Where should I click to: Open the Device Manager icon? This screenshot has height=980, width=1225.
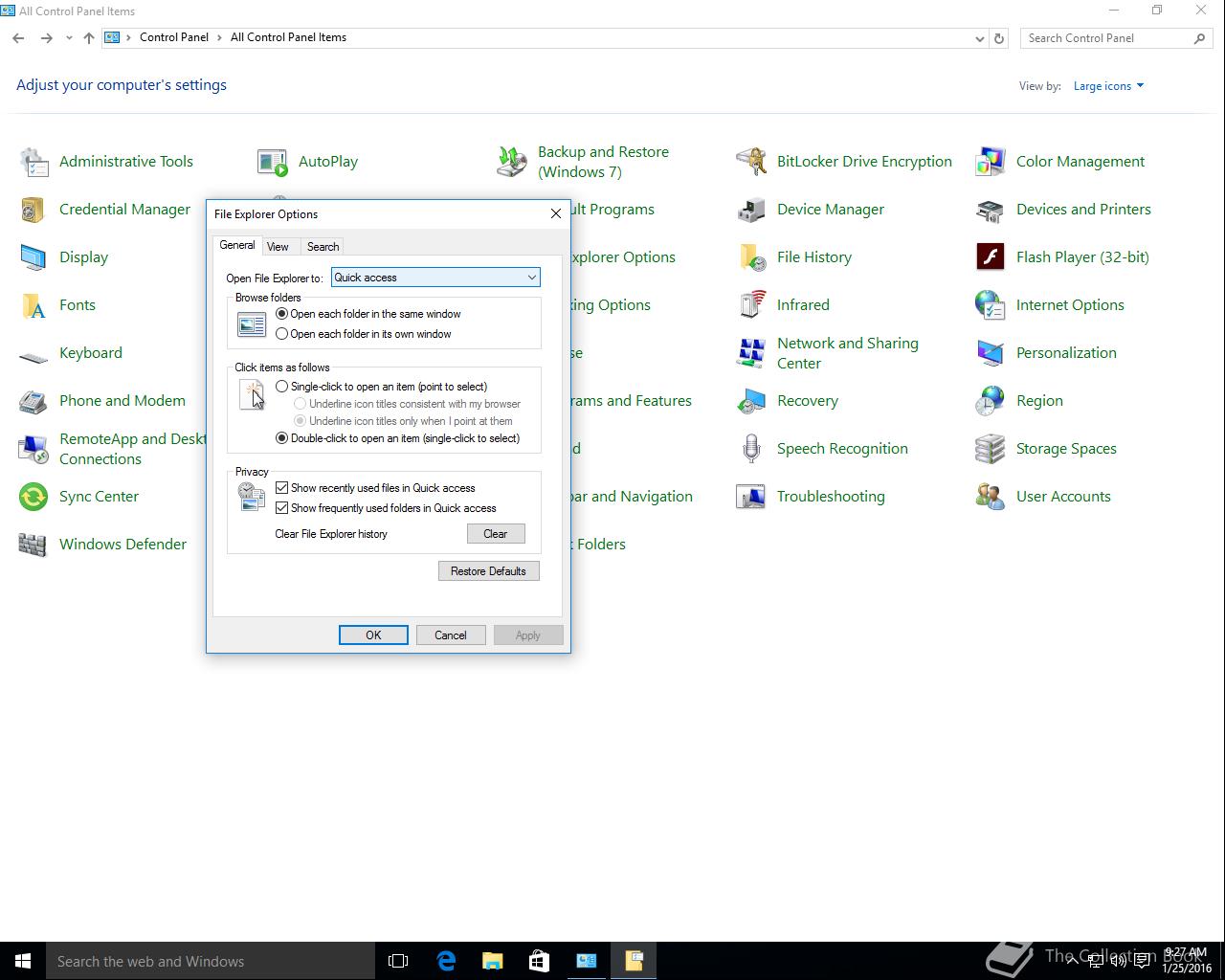pyautogui.click(x=751, y=210)
